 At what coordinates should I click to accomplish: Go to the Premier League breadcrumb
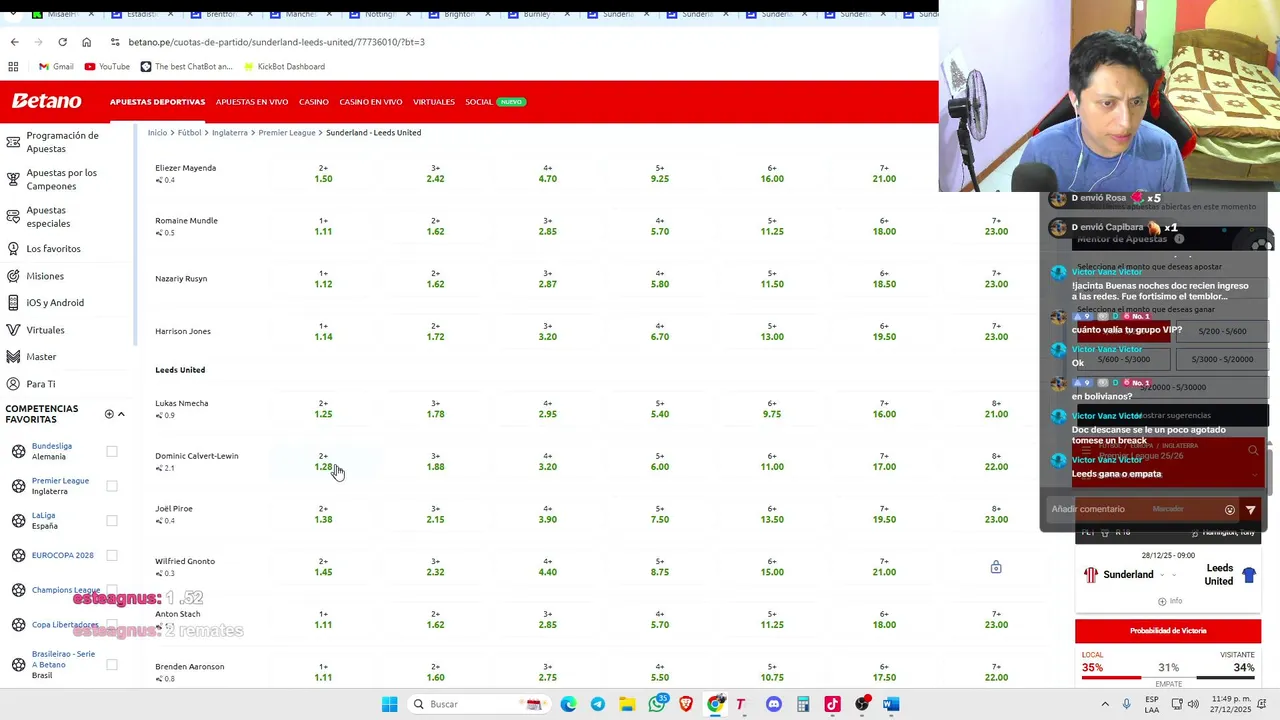(287, 132)
